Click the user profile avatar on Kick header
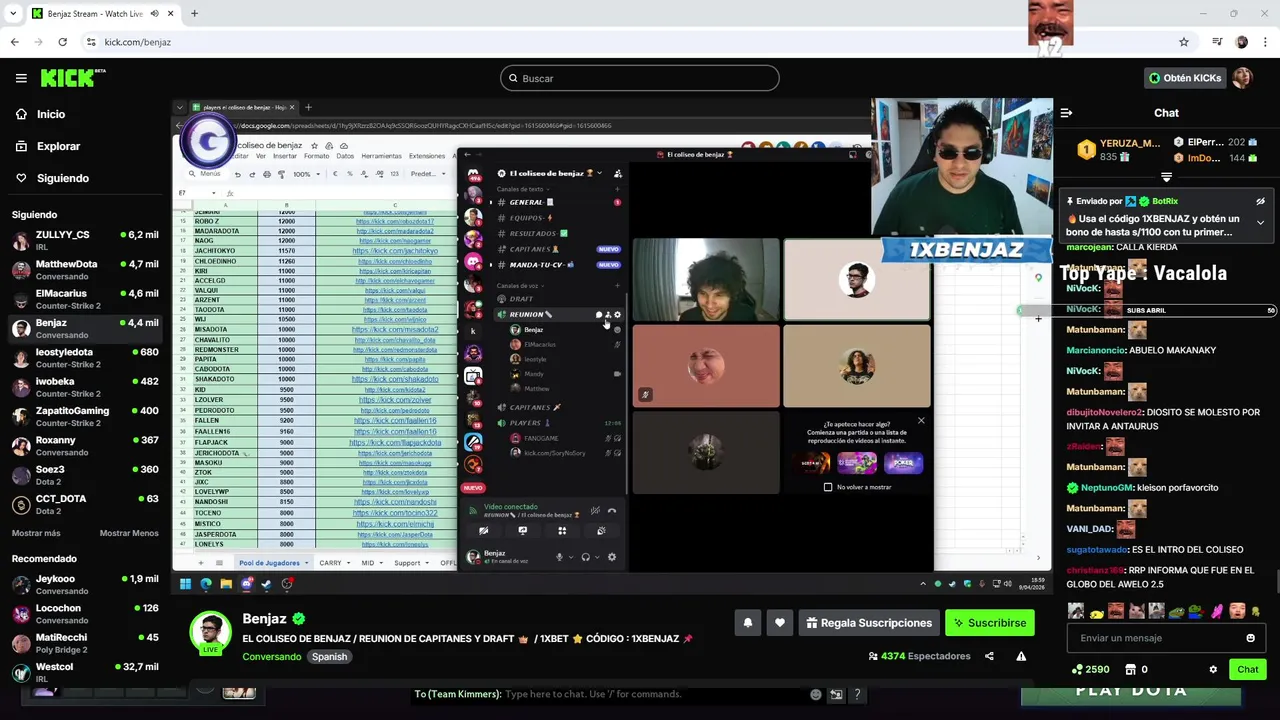 (x=1242, y=78)
